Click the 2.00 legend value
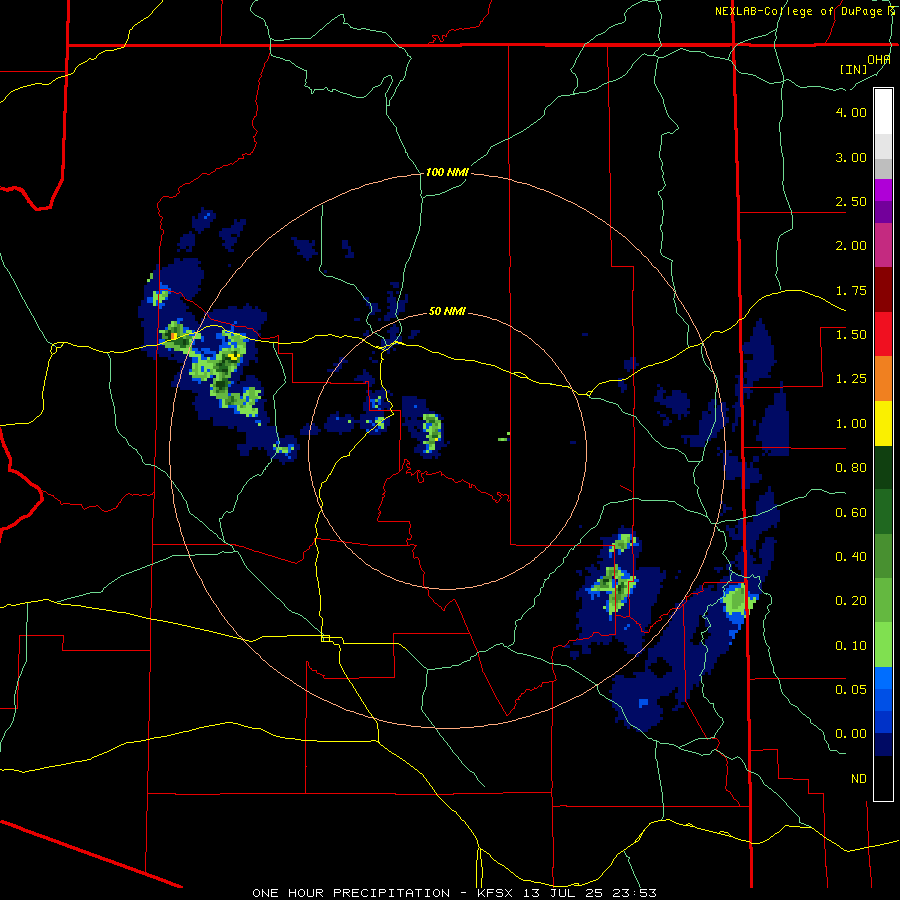Viewport: 900px width, 900px height. [851, 246]
